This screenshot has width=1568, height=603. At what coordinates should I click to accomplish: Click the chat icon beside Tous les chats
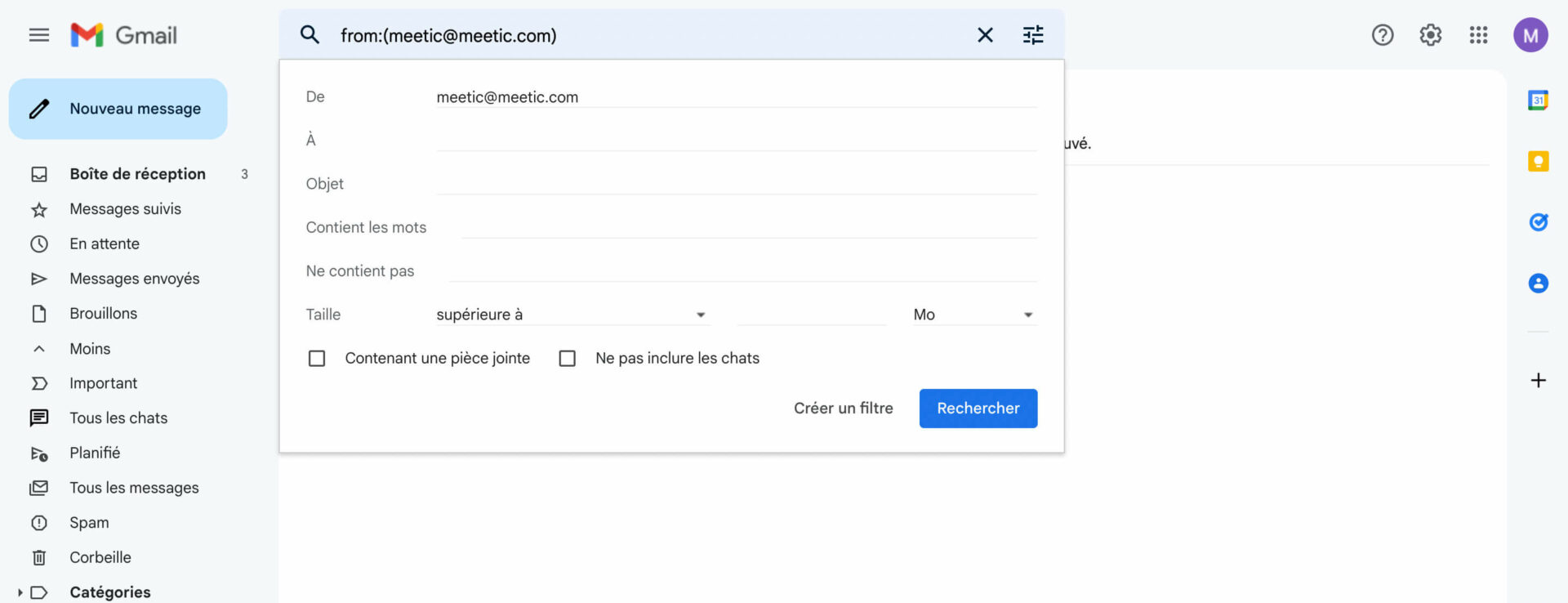click(39, 418)
